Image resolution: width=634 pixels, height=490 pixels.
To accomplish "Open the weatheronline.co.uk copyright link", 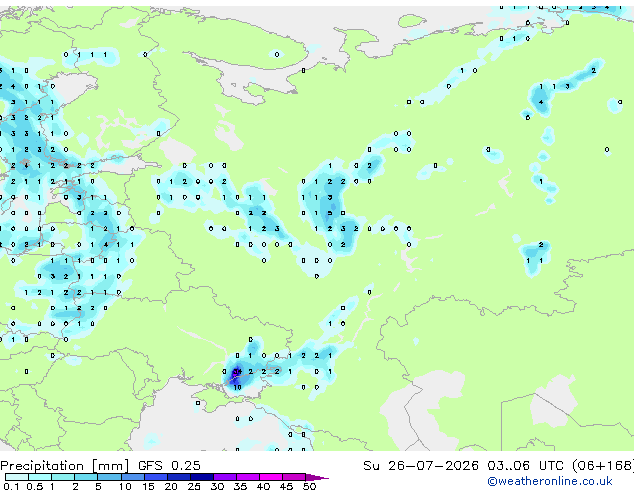I will pos(550,481).
